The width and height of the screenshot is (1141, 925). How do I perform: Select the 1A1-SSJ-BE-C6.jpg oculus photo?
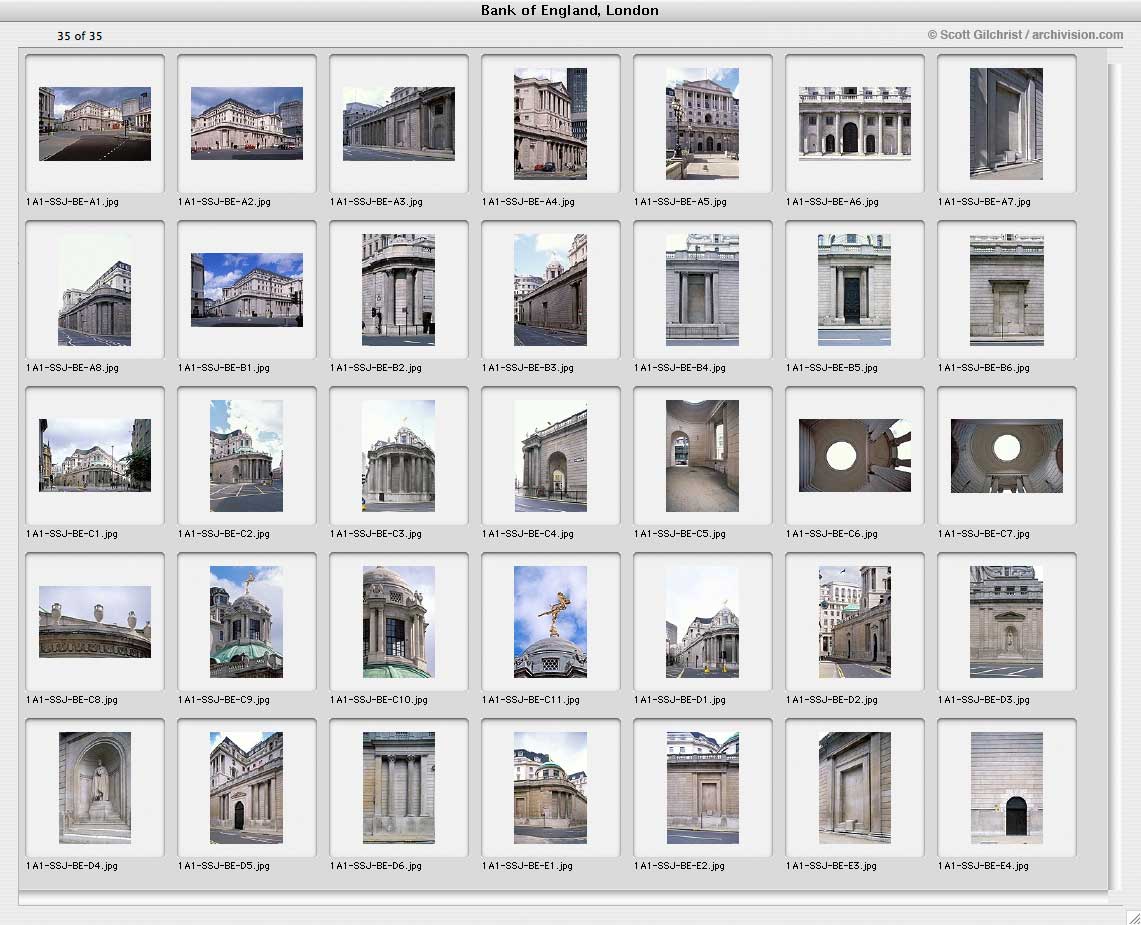pos(854,456)
